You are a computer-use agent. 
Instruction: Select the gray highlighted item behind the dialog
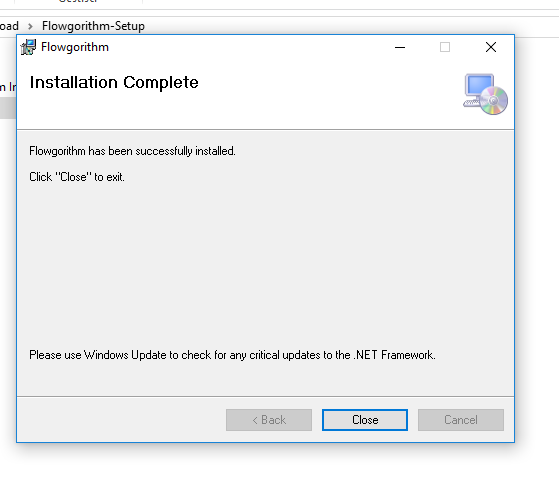coord(8,108)
